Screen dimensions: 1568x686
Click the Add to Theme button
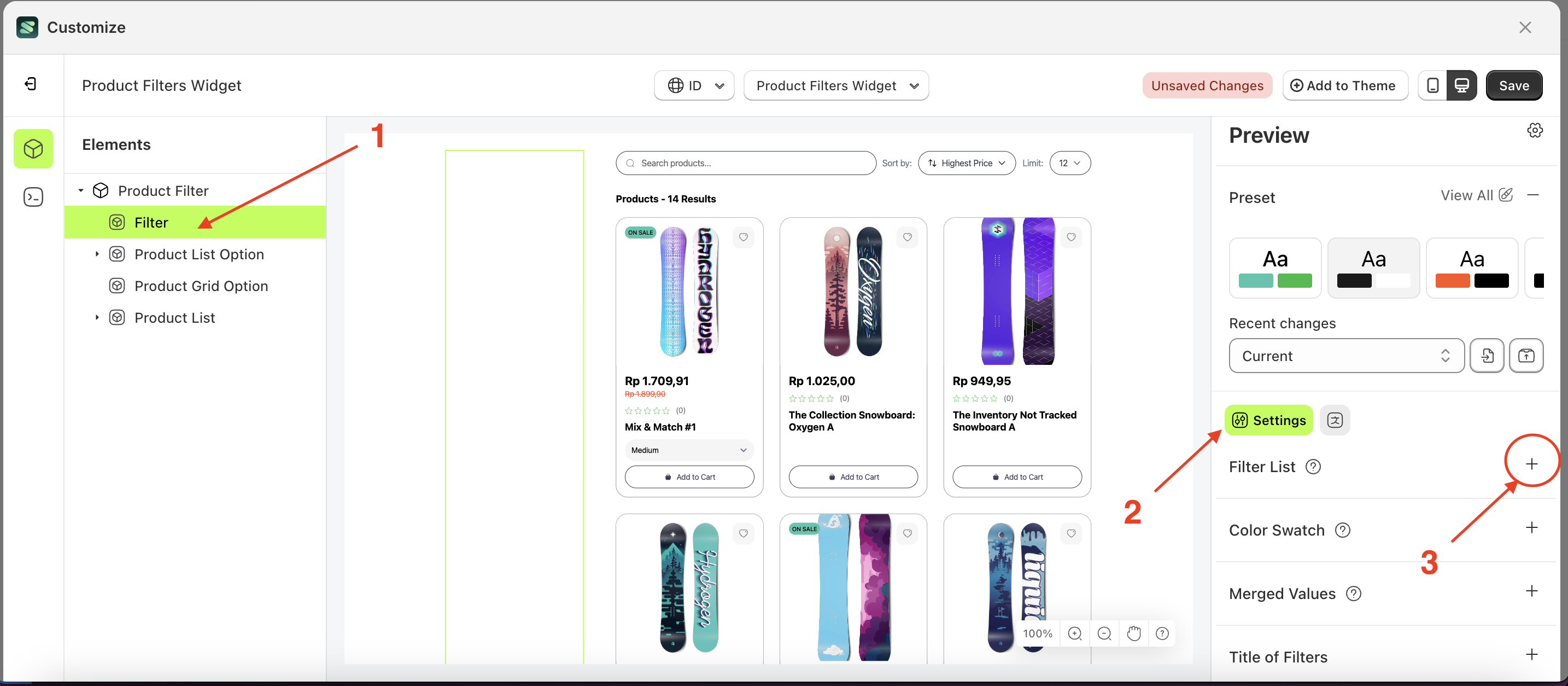pos(1345,85)
